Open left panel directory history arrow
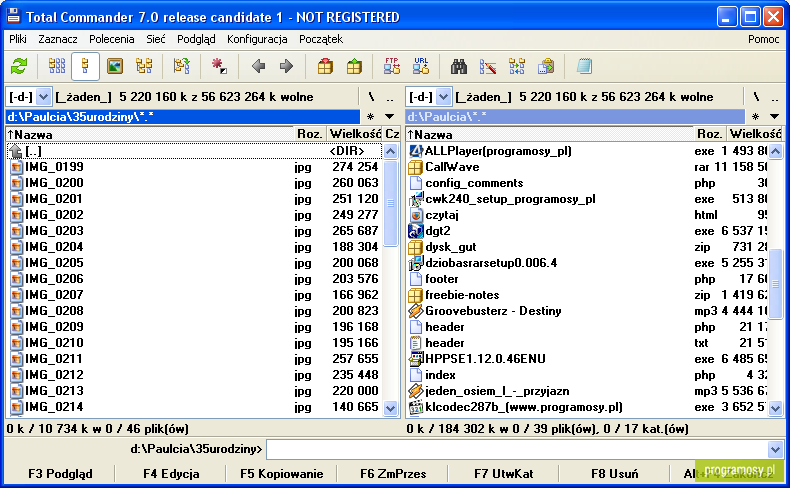The width and height of the screenshot is (790, 488). pos(389,117)
